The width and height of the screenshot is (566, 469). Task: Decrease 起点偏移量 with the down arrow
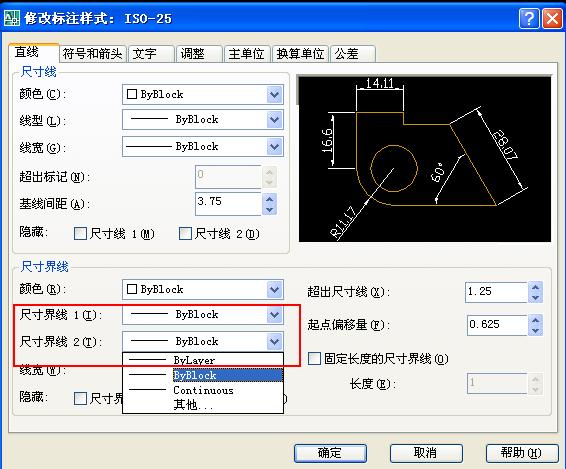pos(536,331)
